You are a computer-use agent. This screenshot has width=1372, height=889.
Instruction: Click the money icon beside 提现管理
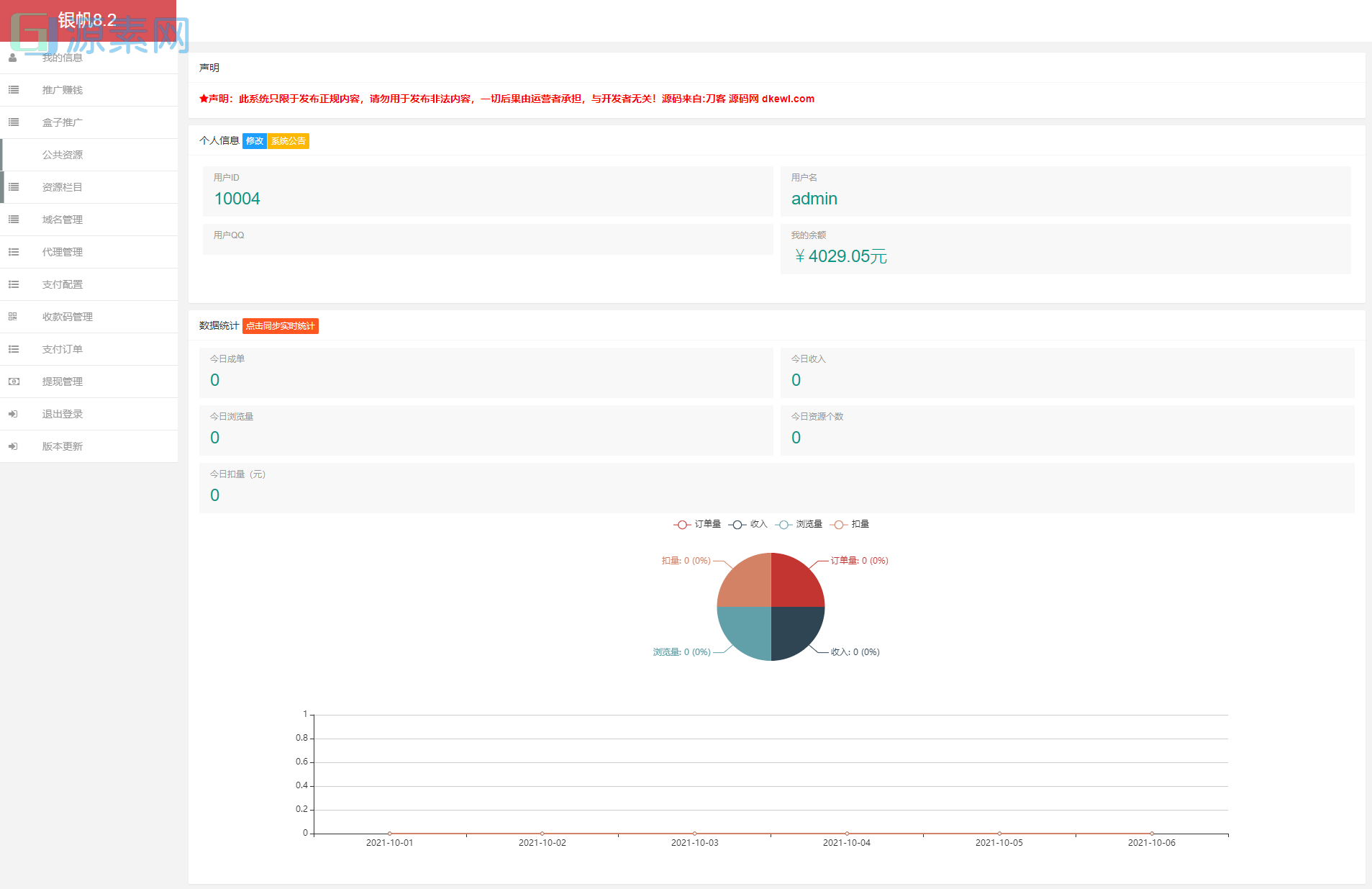(14, 382)
